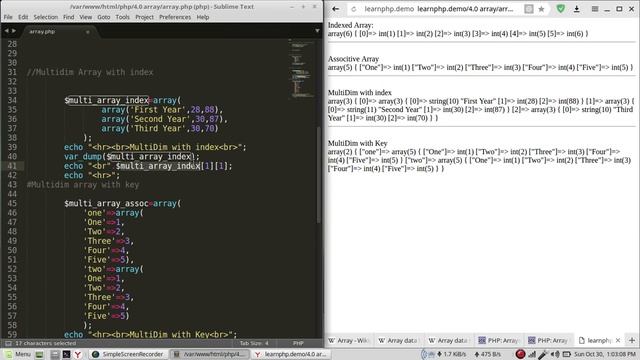Viewport: 640px width, 360px height.
Task: Click Sublime's vertical scrollbar
Action: [x=319, y=175]
